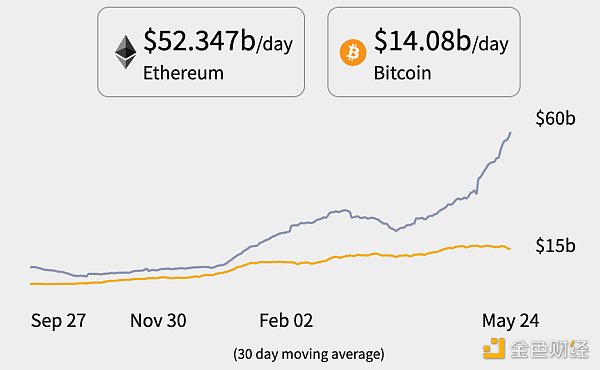Click the Nov 30 date marker
Viewport: 600px width, 370px height.
(158, 320)
